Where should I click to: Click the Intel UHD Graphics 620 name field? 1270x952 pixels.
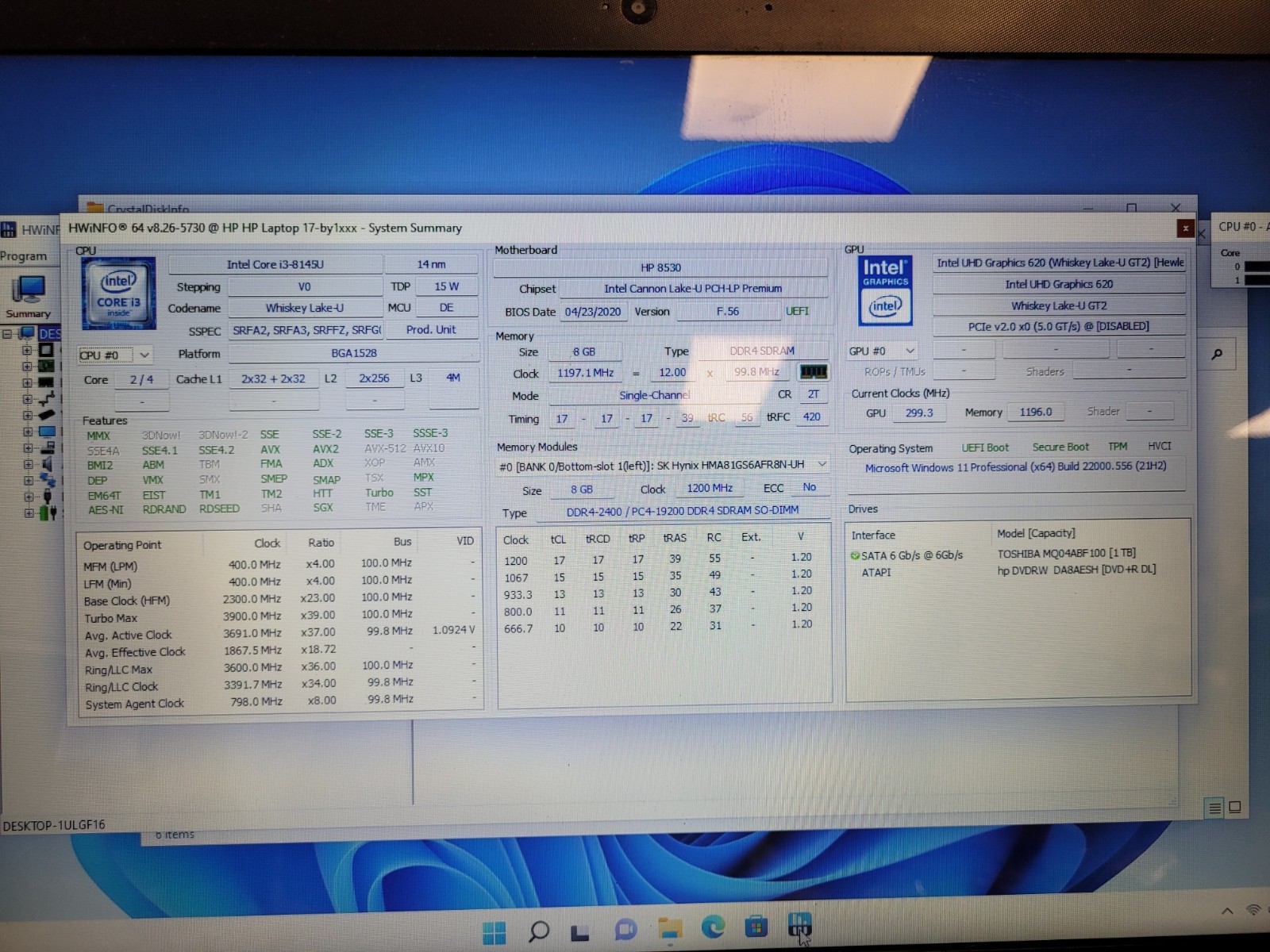tap(1059, 284)
